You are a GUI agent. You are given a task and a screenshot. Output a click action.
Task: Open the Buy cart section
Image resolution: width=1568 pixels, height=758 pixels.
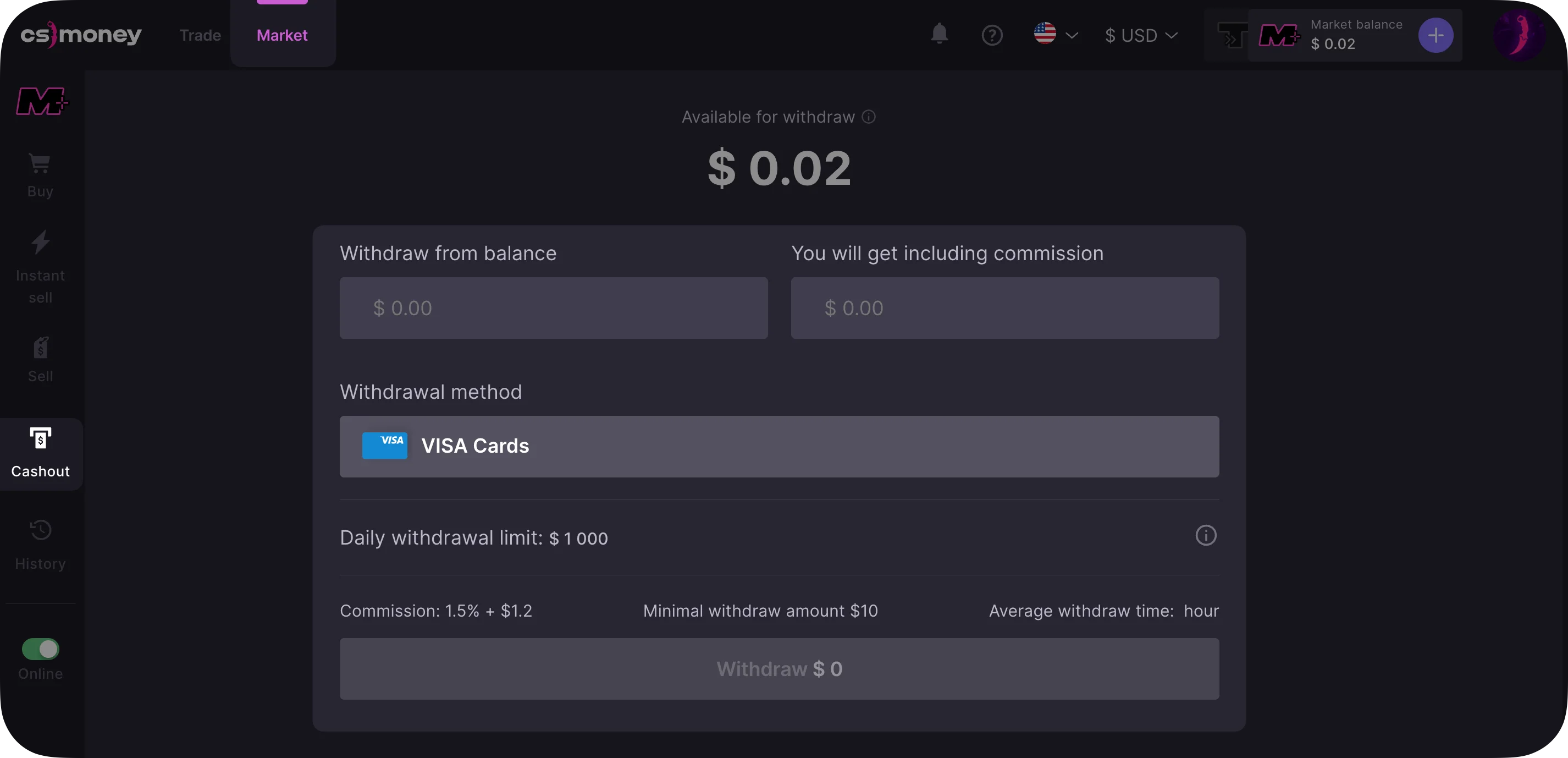[x=40, y=175]
